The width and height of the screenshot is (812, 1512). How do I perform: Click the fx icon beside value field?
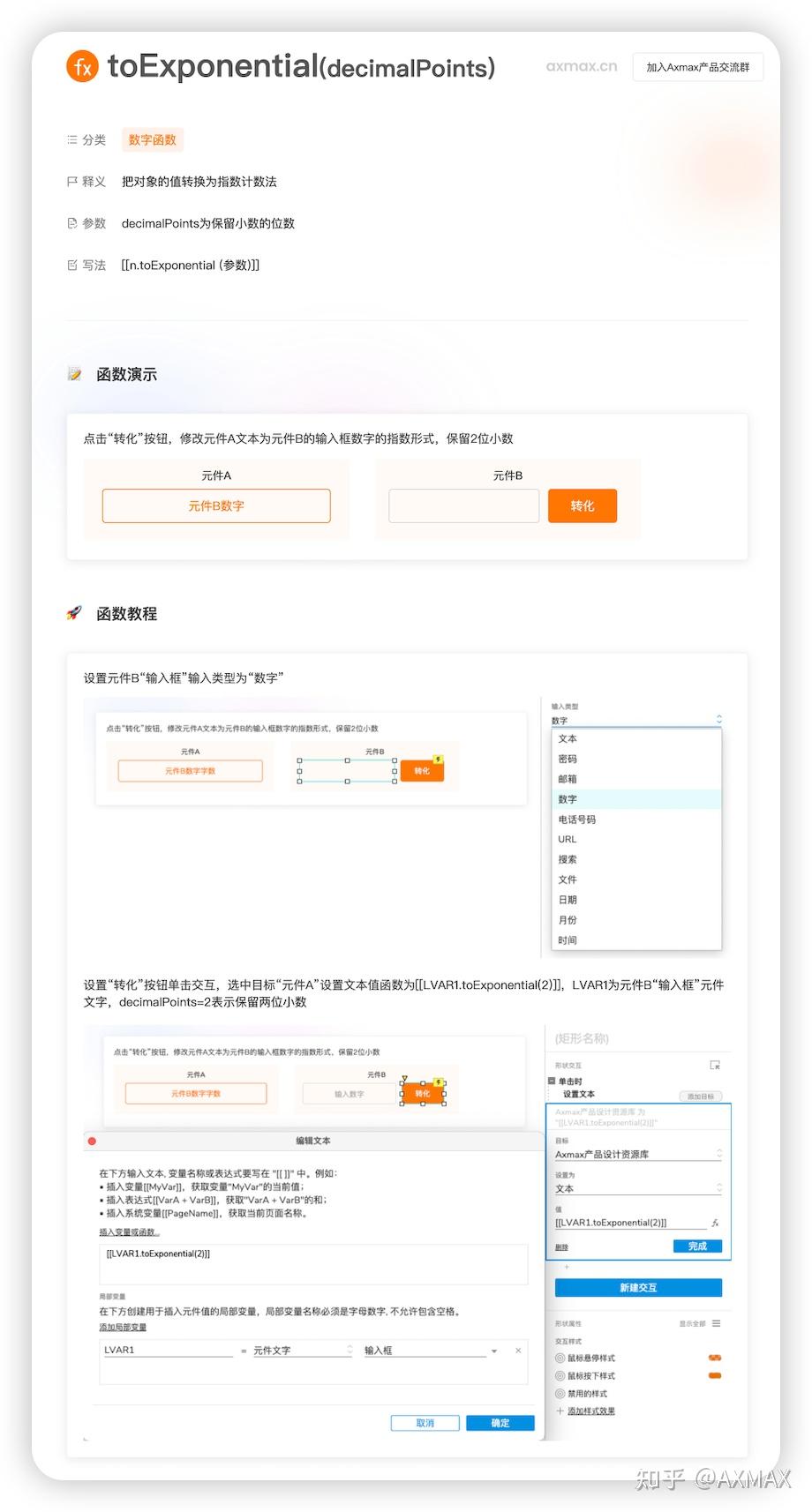tap(715, 1223)
